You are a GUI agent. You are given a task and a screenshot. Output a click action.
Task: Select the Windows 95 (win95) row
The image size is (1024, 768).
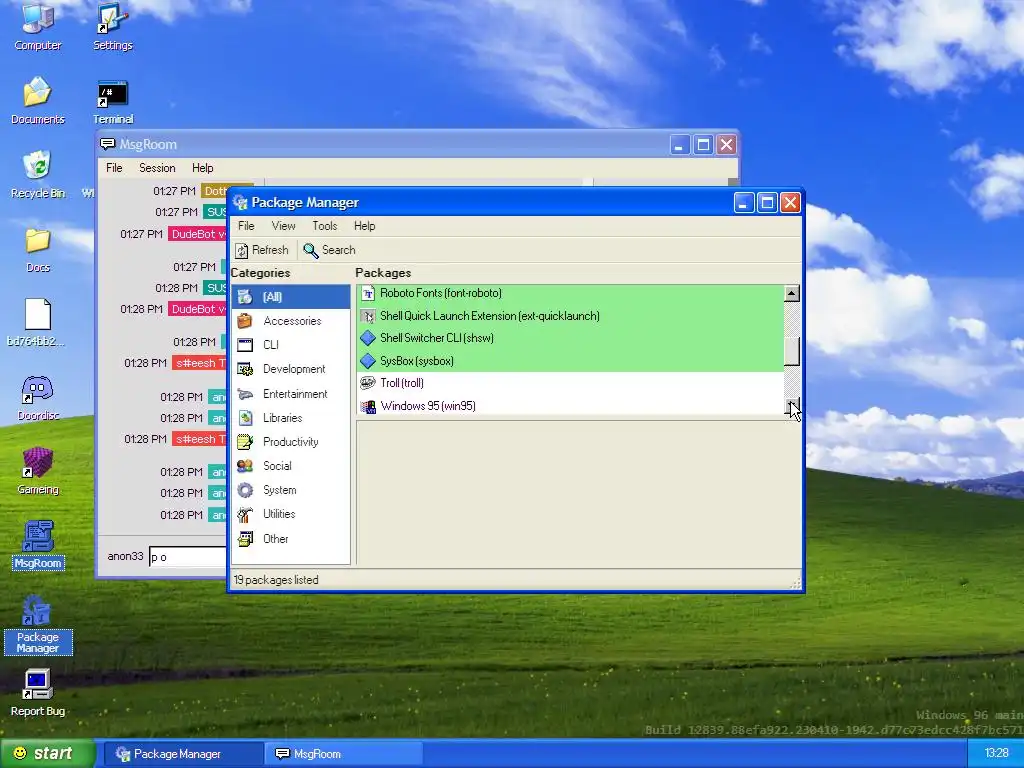tap(570, 406)
